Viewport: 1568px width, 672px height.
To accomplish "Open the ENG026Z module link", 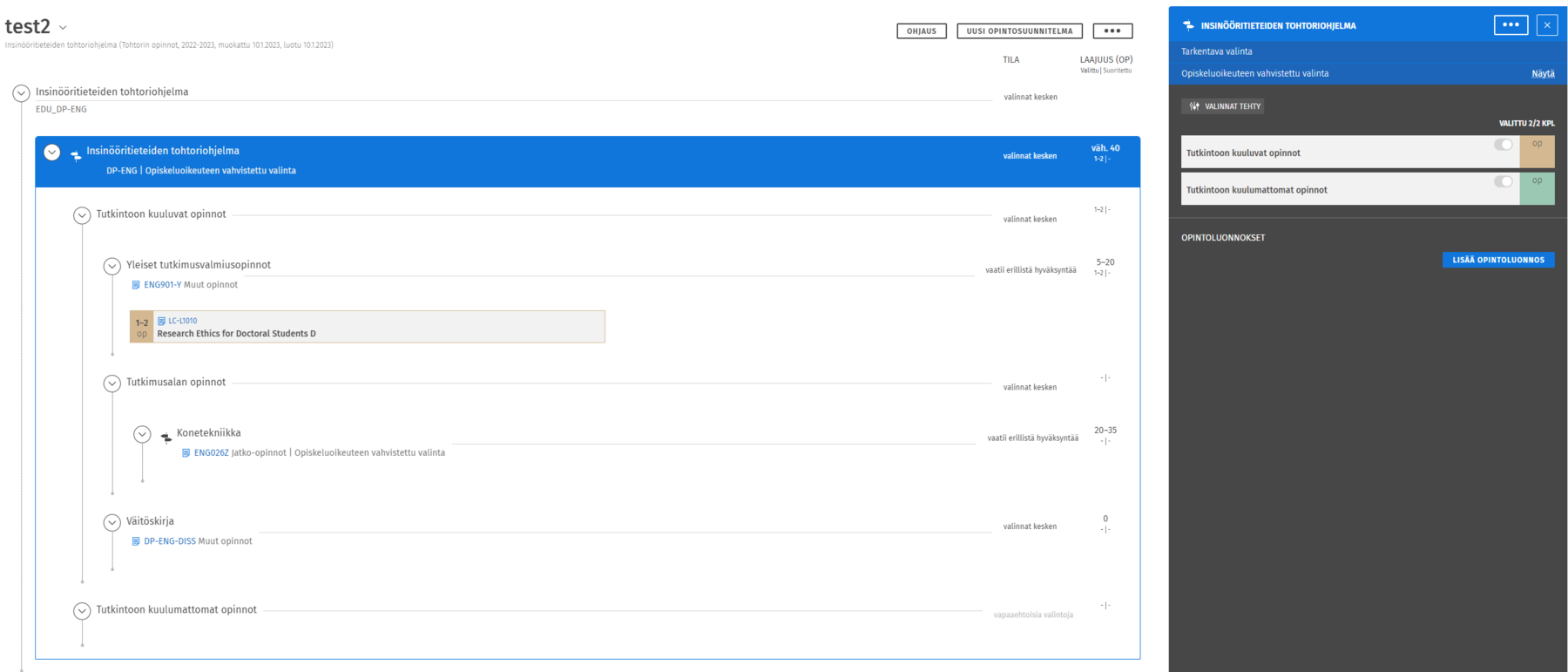I will click(211, 453).
